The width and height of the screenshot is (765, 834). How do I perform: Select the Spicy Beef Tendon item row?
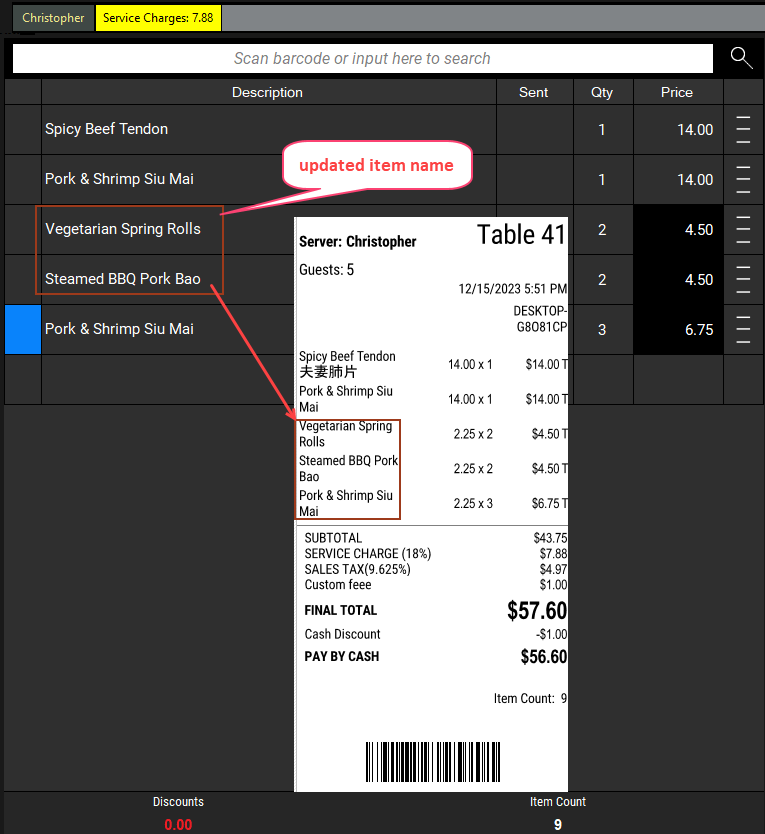(x=106, y=129)
